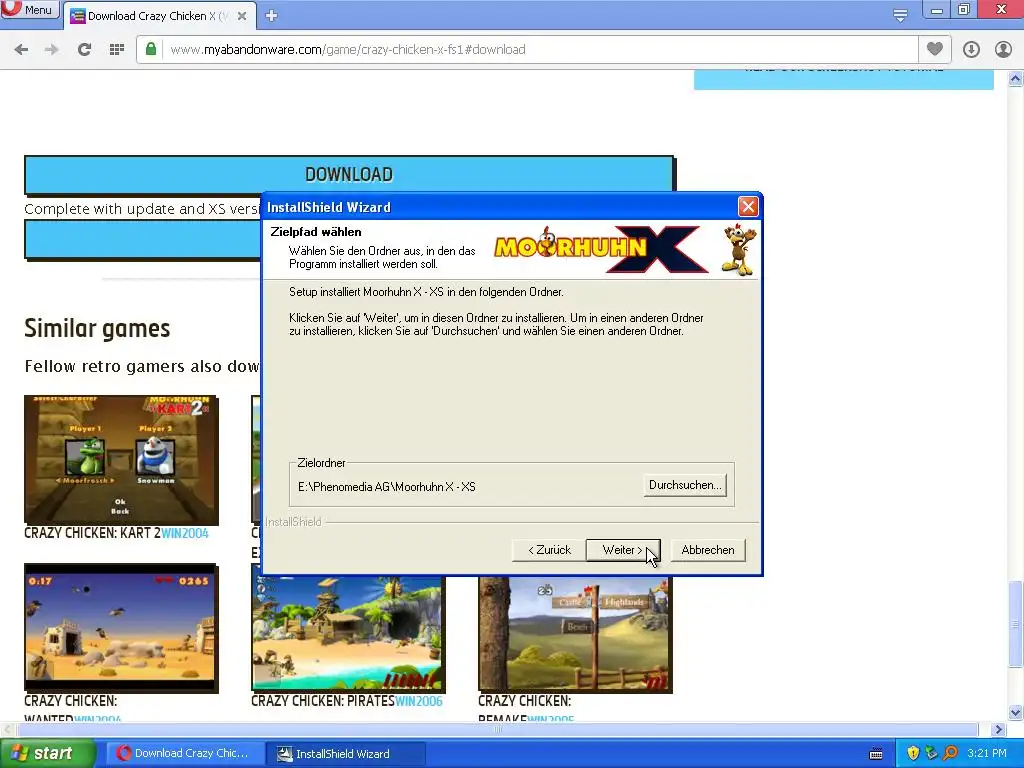This screenshot has height=768, width=1024.
Task: Click the Zielordner path E:\Phenomedia AG\Moorhuhn X - XS
Action: click(387, 487)
